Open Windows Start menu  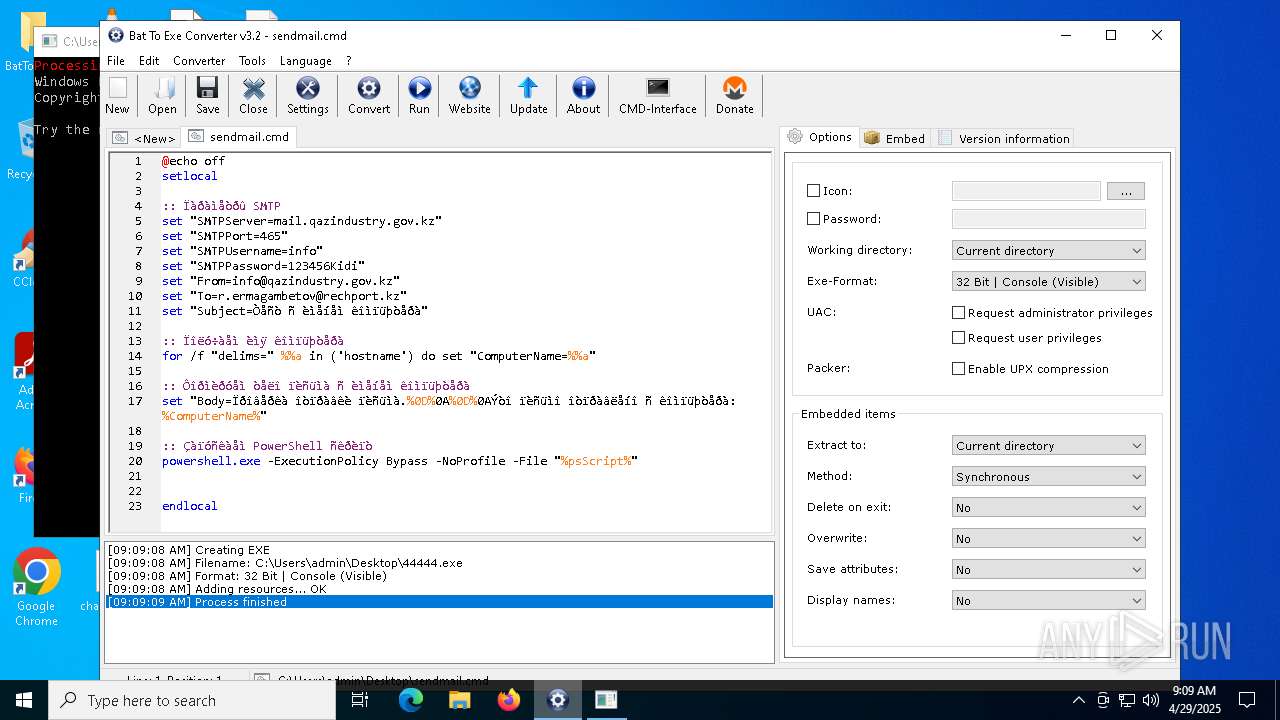pos(24,700)
